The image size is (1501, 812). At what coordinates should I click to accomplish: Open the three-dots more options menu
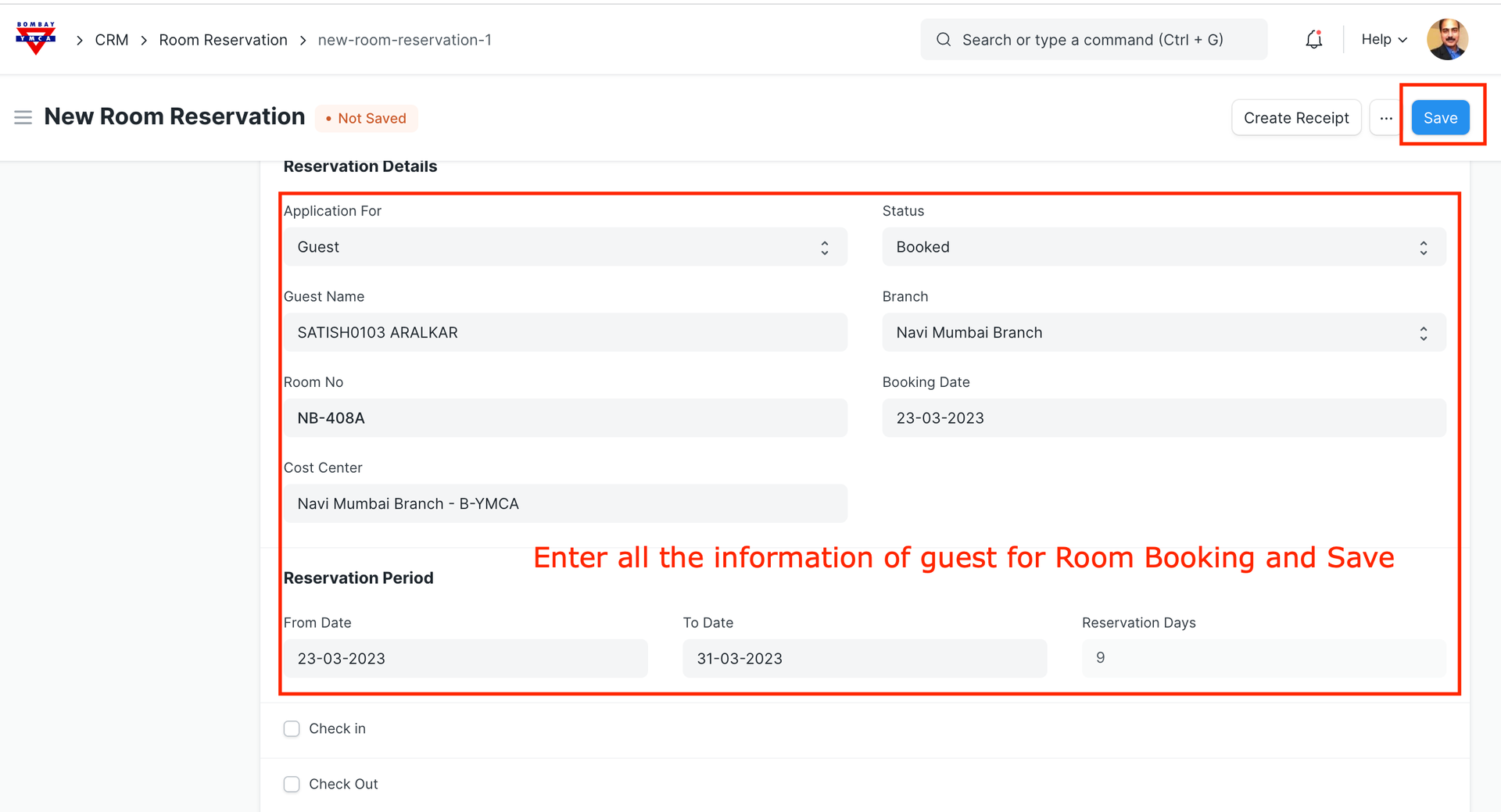tap(1385, 118)
